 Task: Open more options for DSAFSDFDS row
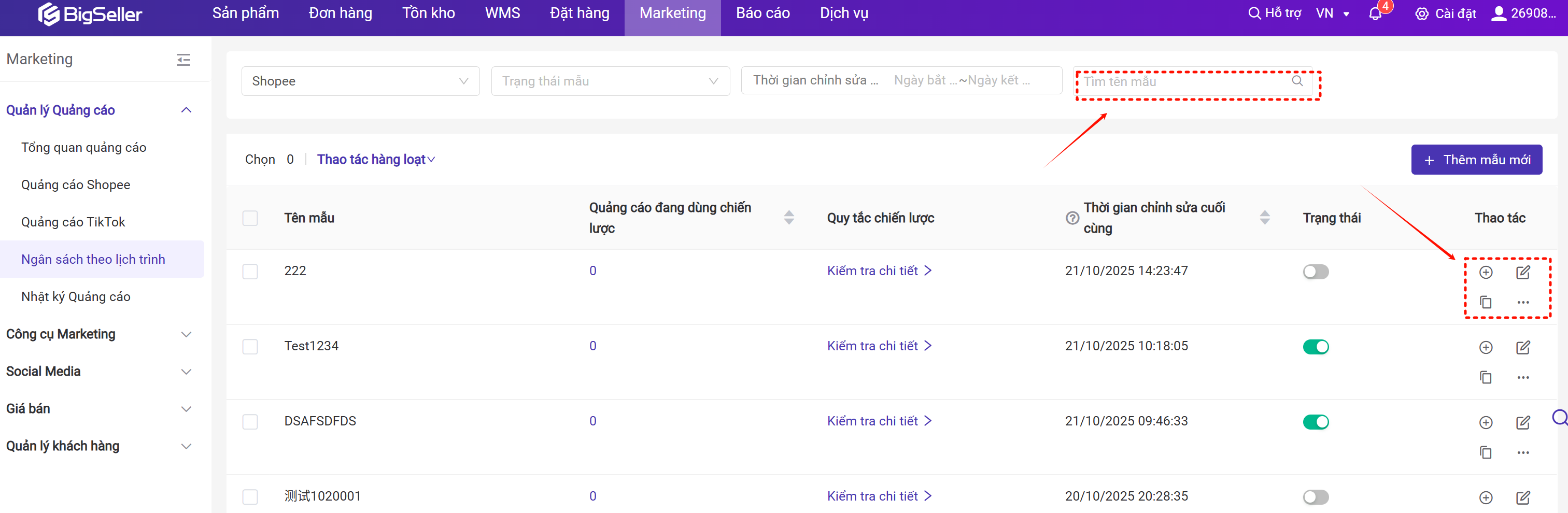[1522, 453]
